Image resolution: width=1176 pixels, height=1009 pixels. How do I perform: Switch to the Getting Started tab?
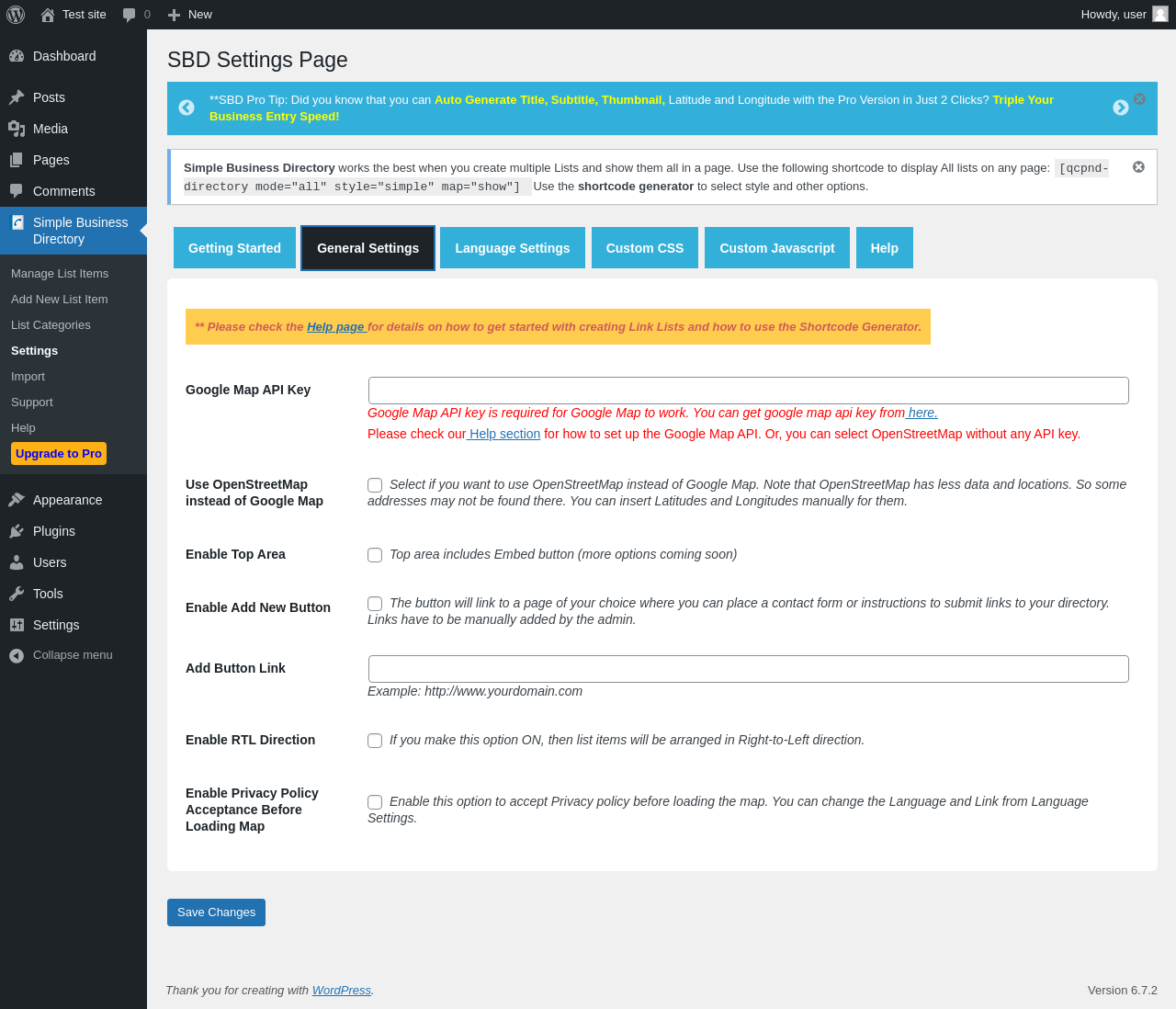click(x=234, y=248)
